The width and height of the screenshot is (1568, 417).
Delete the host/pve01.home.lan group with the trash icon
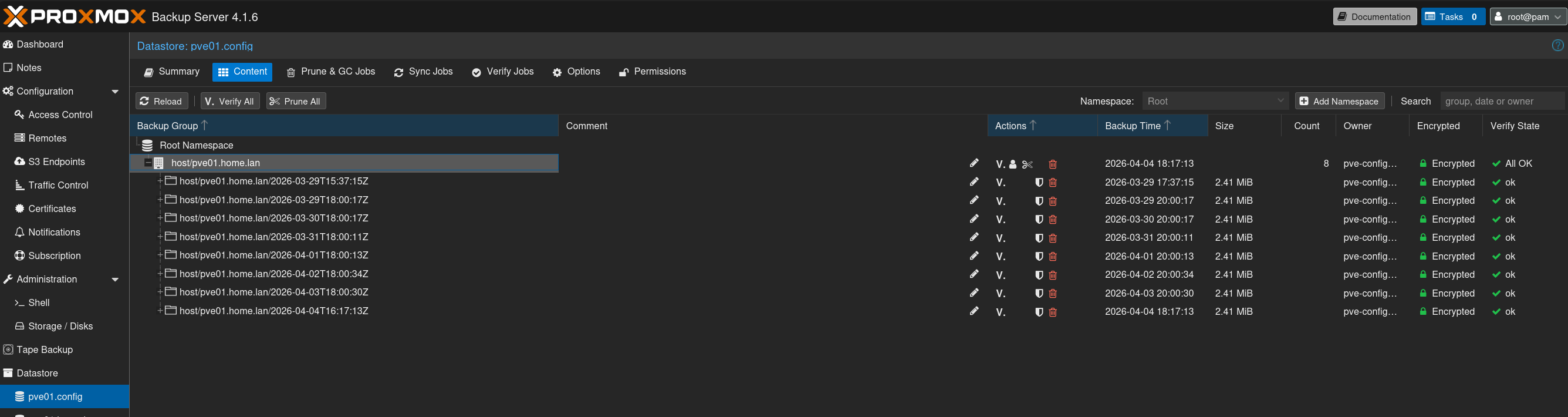pos(1053,164)
